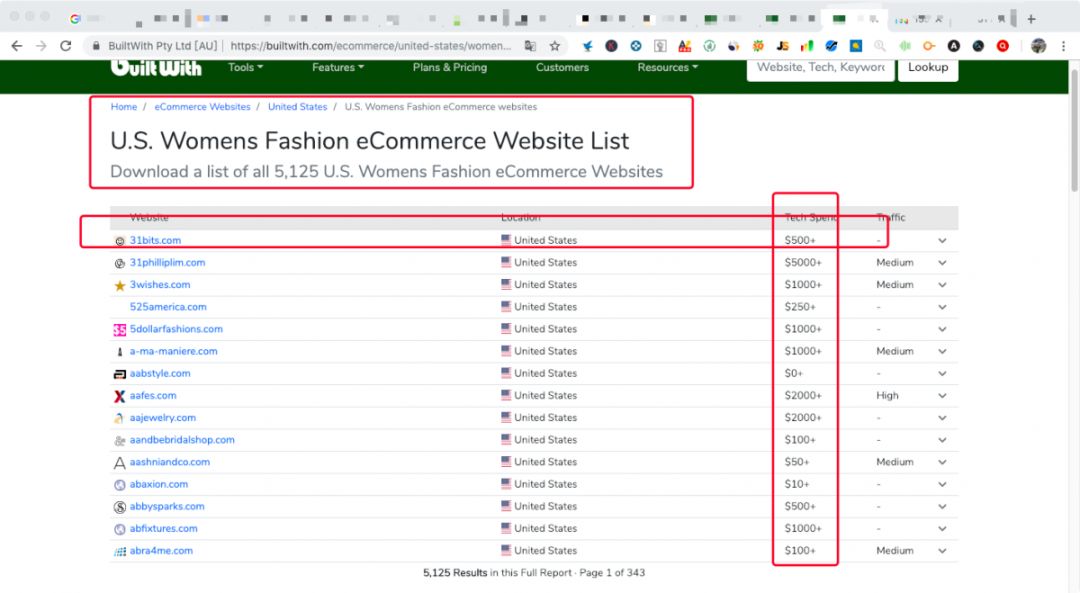Follow the Home breadcrumb link

pos(124,107)
